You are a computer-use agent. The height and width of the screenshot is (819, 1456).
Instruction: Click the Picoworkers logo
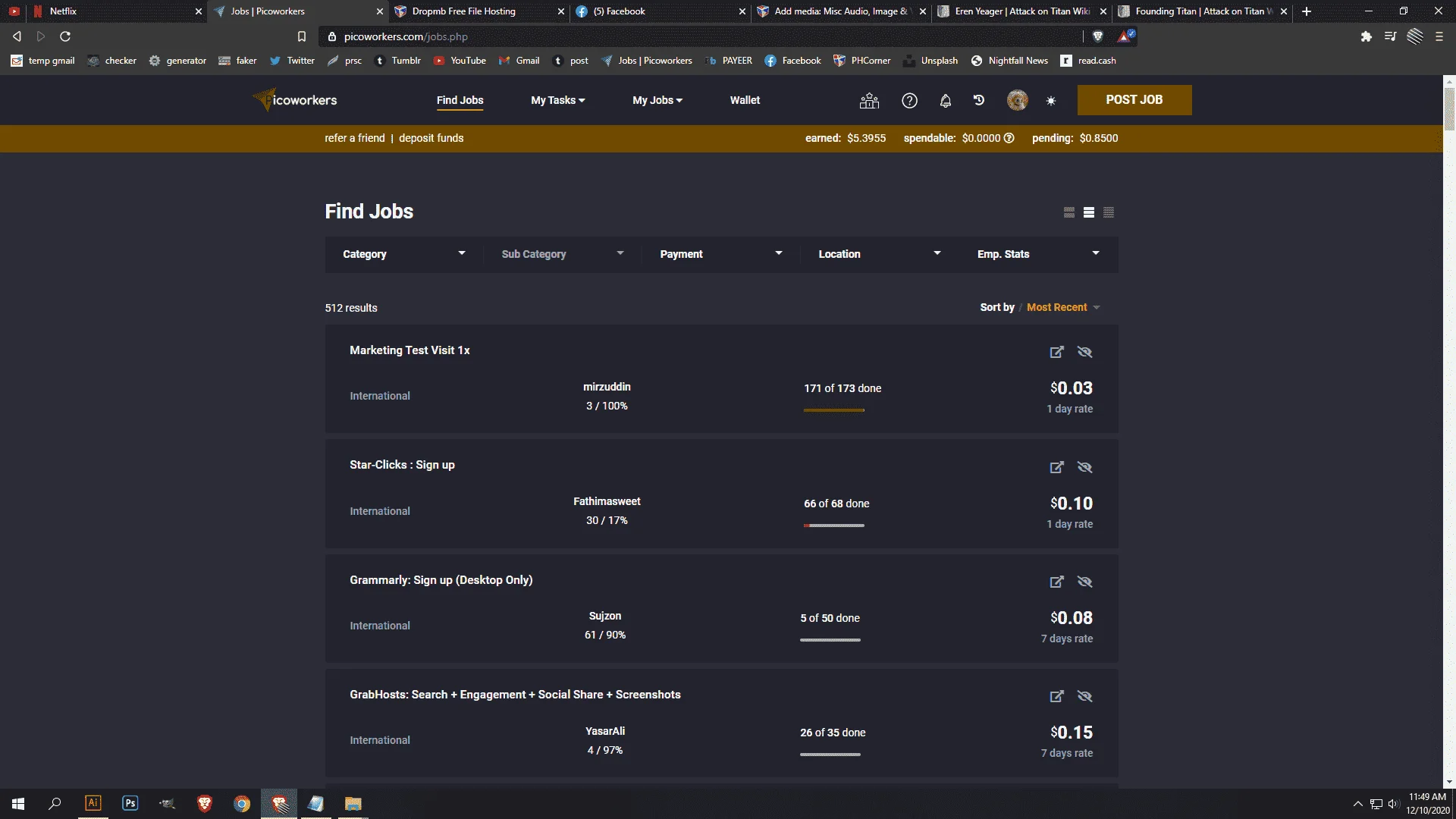(x=295, y=99)
